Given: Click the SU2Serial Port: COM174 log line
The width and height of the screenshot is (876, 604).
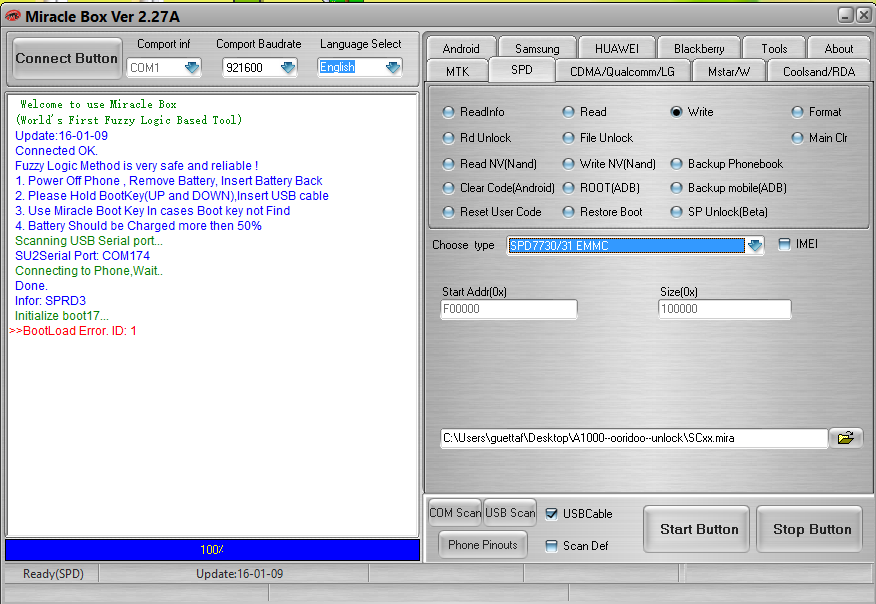Looking at the screenshot, I should point(83,256).
